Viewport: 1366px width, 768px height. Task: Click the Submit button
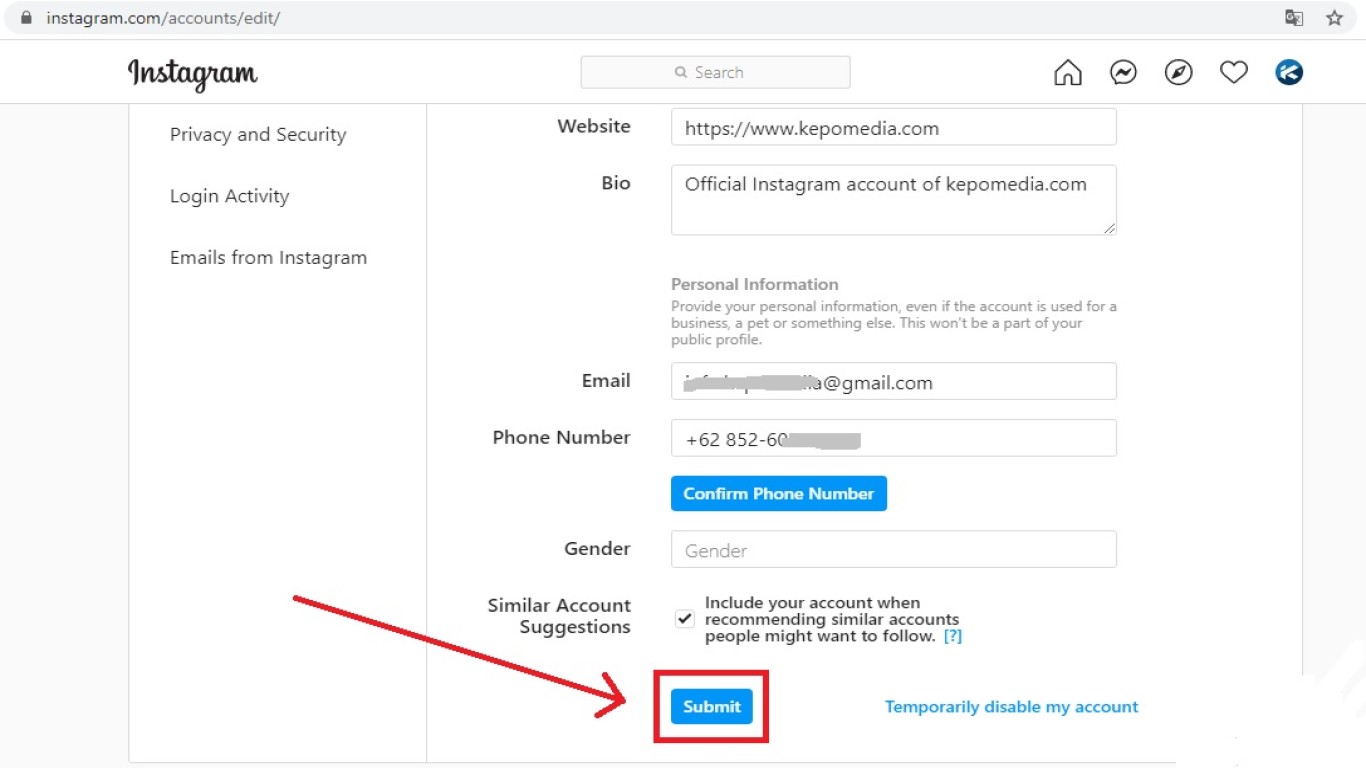point(711,706)
